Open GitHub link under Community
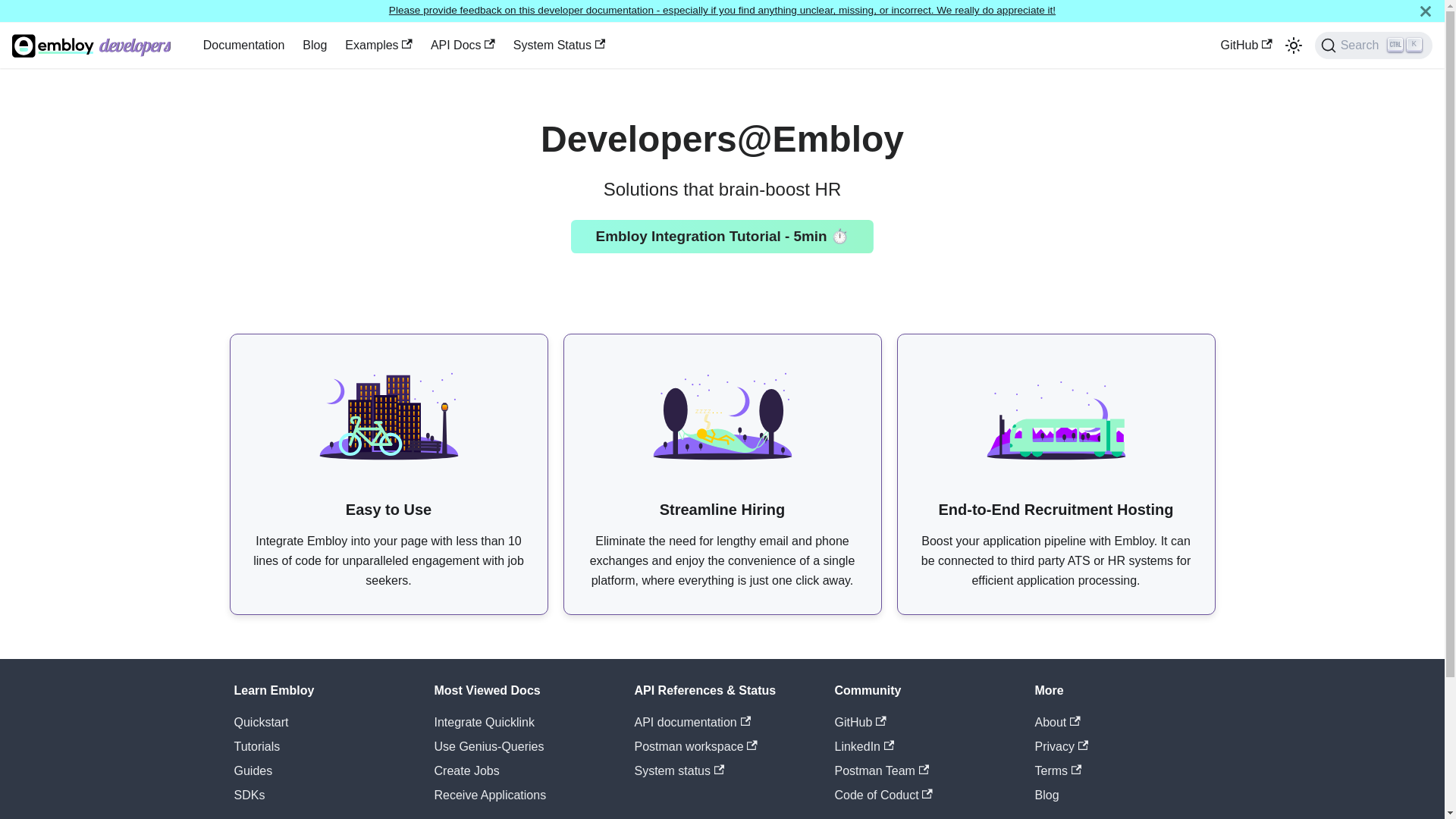Screen dimensions: 1456x819 (x=860, y=723)
